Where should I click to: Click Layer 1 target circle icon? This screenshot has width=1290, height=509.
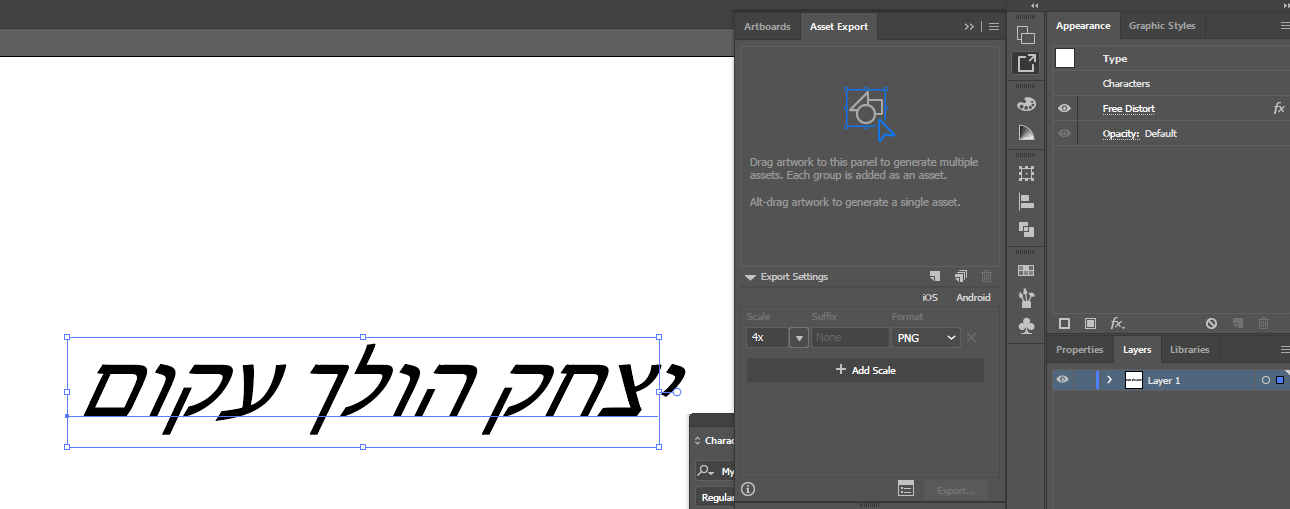pyautogui.click(x=1266, y=380)
